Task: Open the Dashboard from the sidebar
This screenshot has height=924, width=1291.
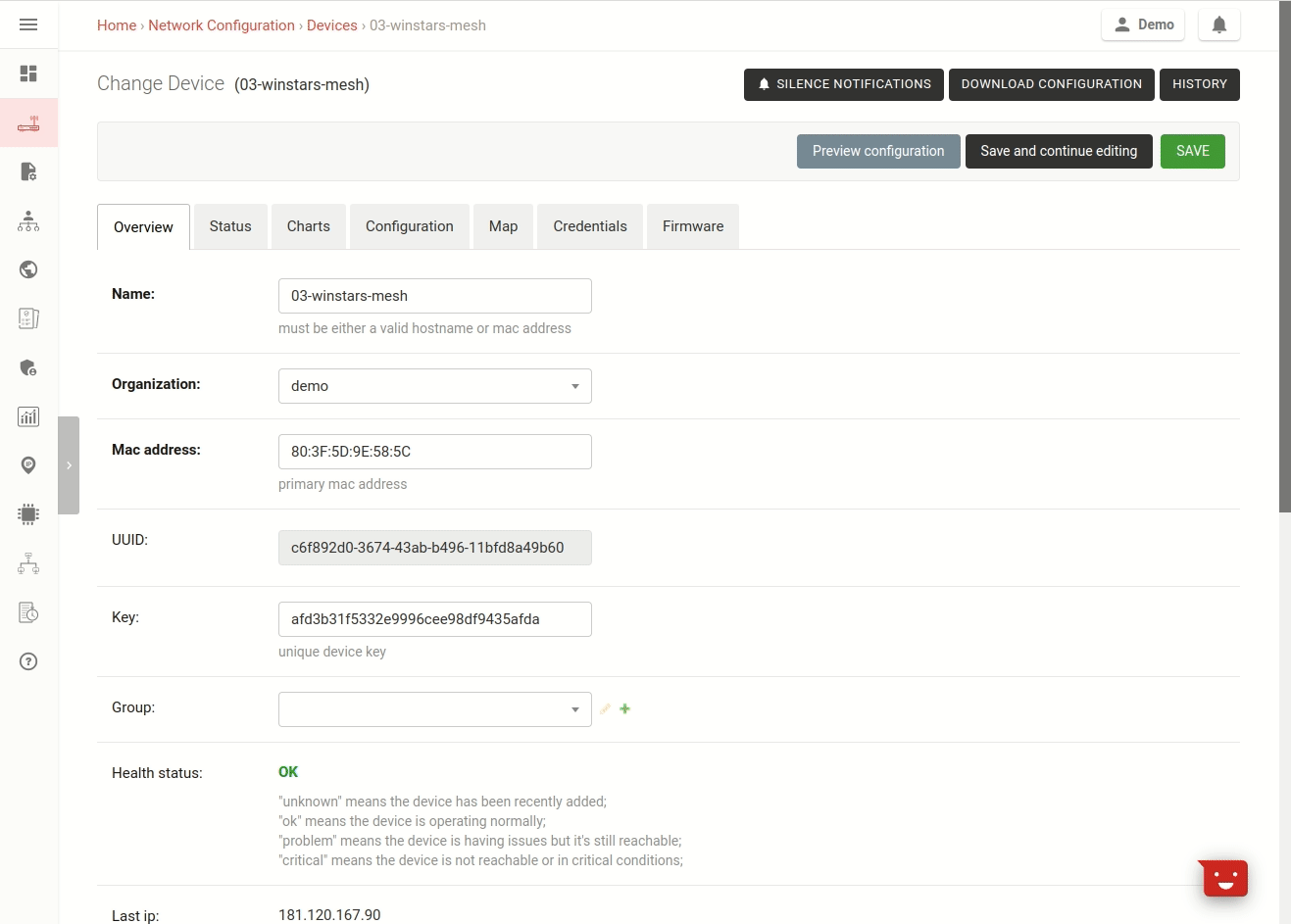Action: [27, 73]
